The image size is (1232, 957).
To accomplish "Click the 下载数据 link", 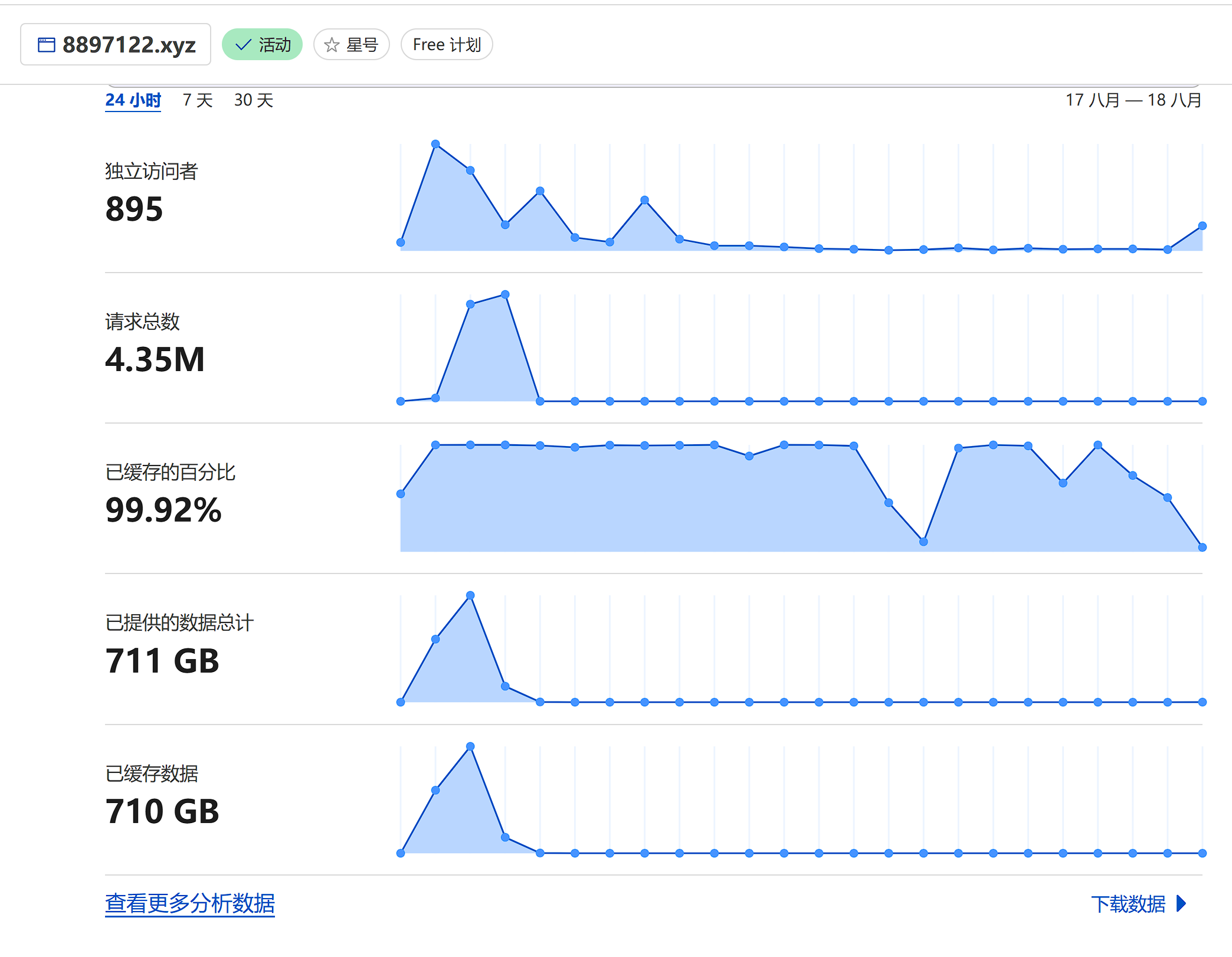I will click(x=1128, y=904).
